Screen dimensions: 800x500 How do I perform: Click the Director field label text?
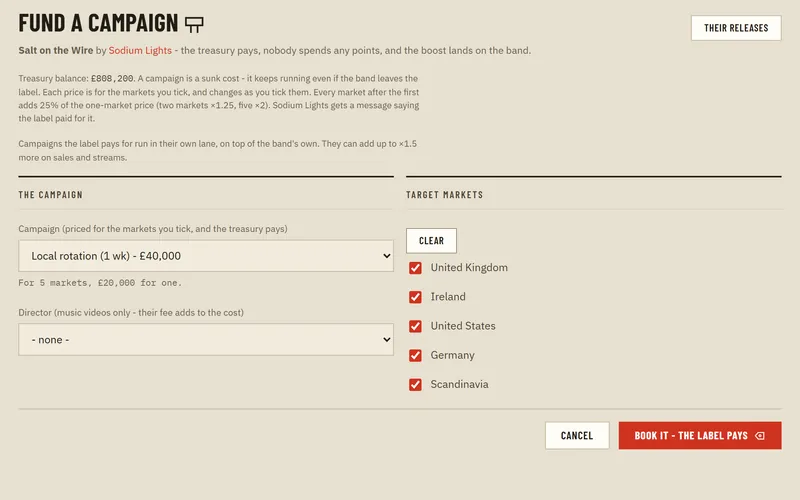click(131, 313)
